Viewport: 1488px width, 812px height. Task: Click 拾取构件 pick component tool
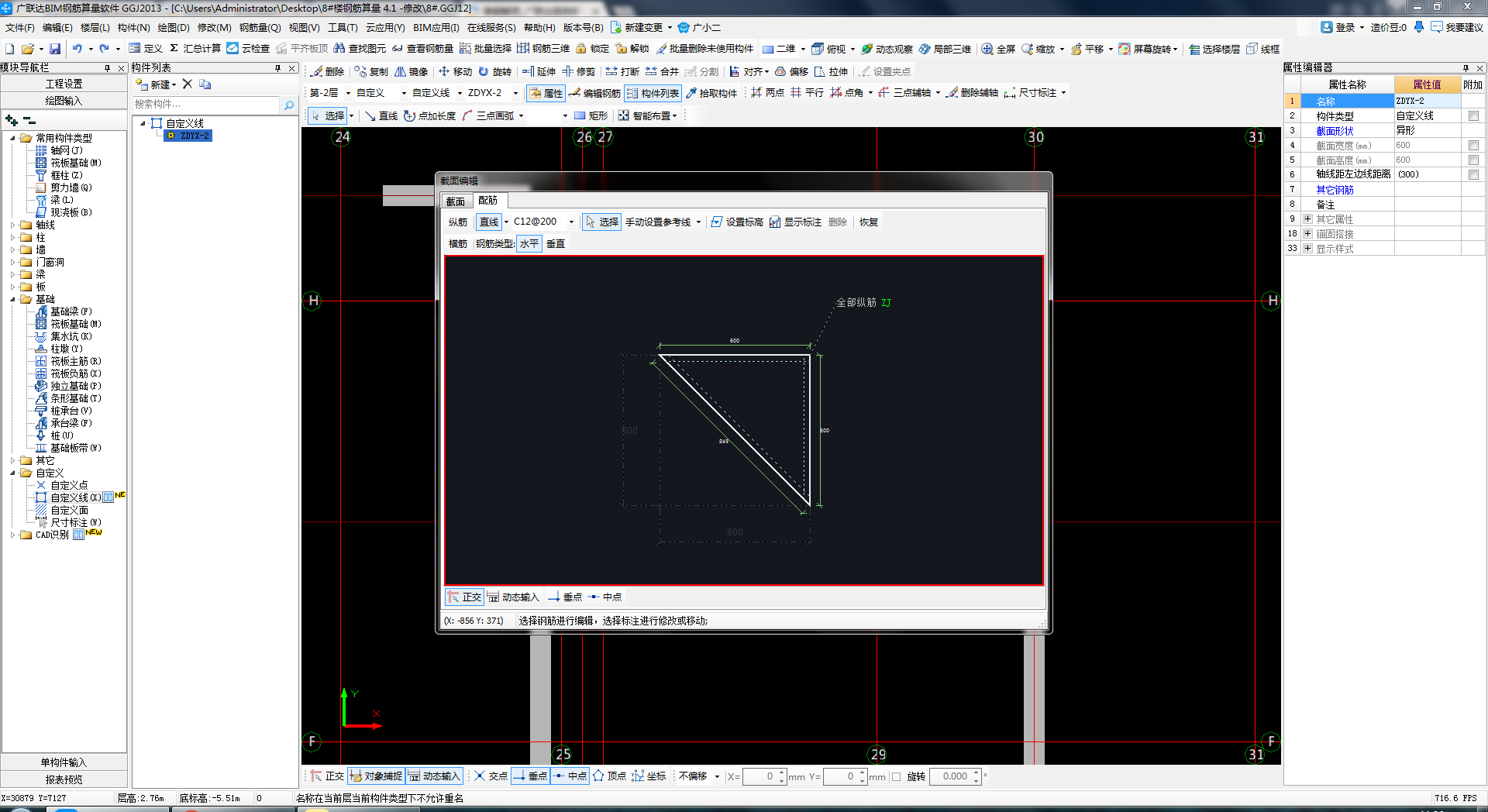click(x=711, y=93)
